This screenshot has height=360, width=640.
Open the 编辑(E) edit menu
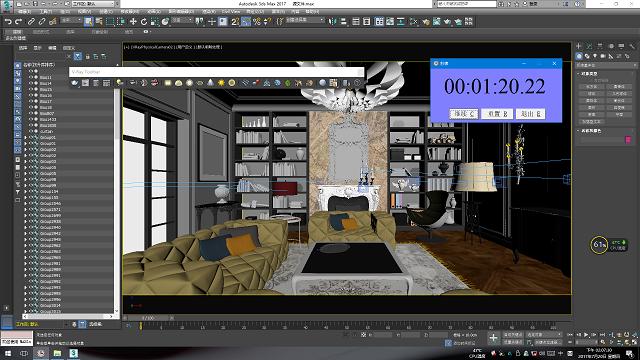coord(24,11)
